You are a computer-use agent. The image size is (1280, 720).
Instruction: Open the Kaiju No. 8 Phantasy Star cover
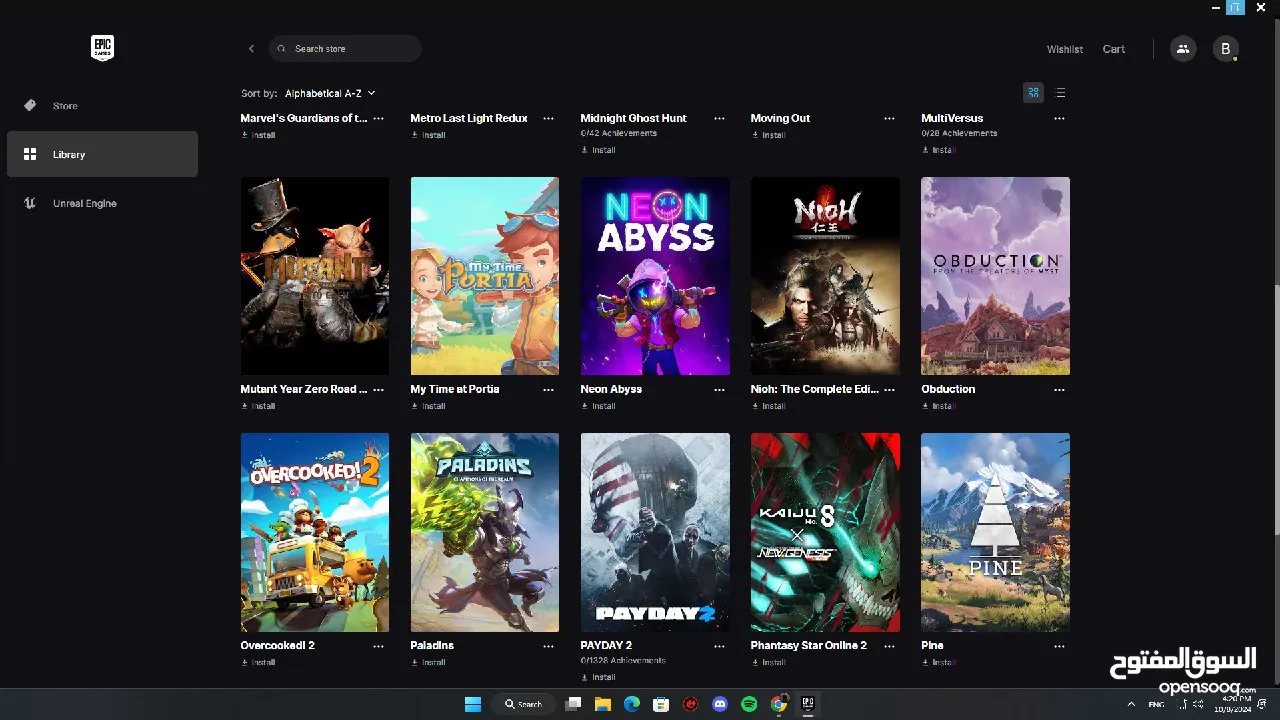tap(825, 532)
